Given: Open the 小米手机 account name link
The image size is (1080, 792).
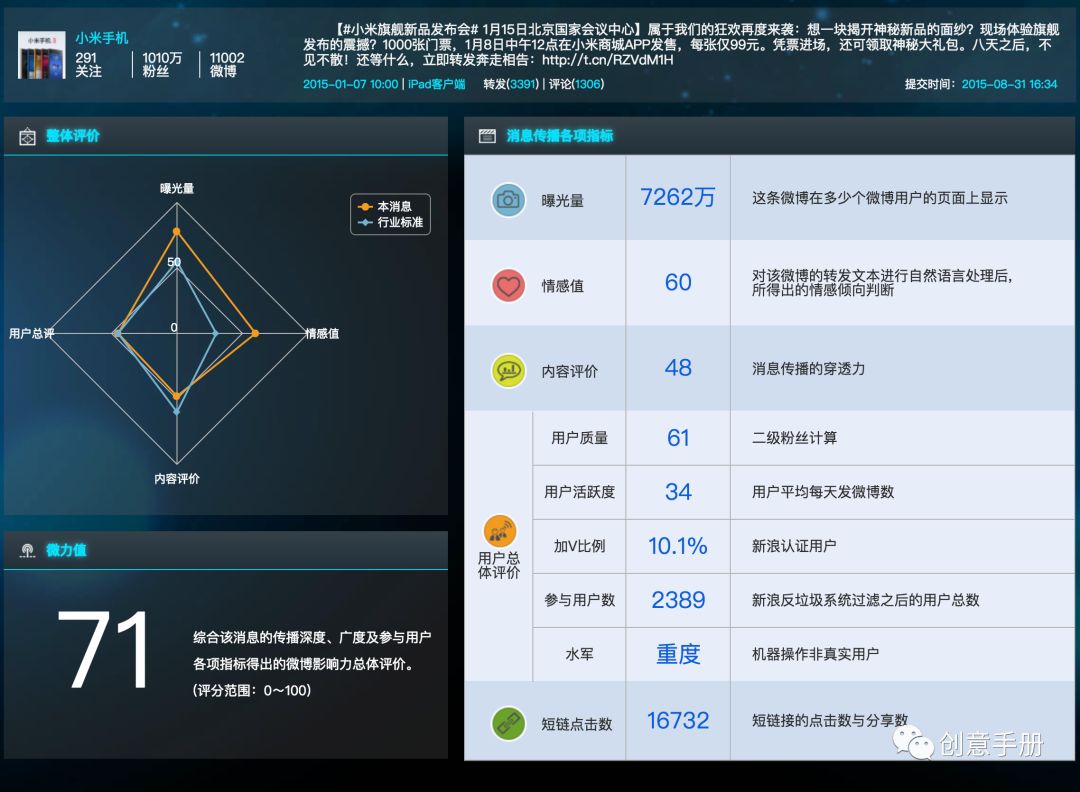Looking at the screenshot, I should [x=102, y=38].
